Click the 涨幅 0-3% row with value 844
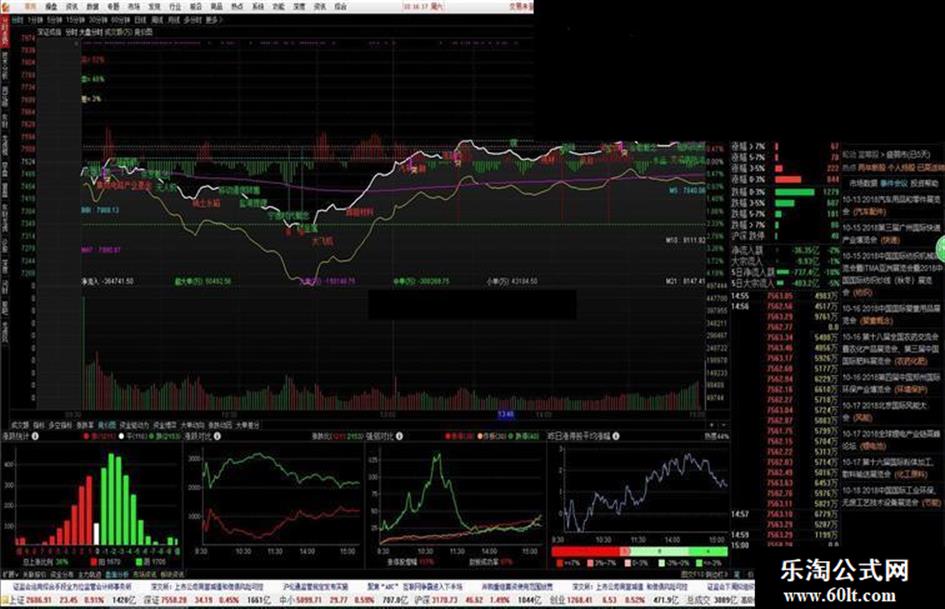 point(785,179)
